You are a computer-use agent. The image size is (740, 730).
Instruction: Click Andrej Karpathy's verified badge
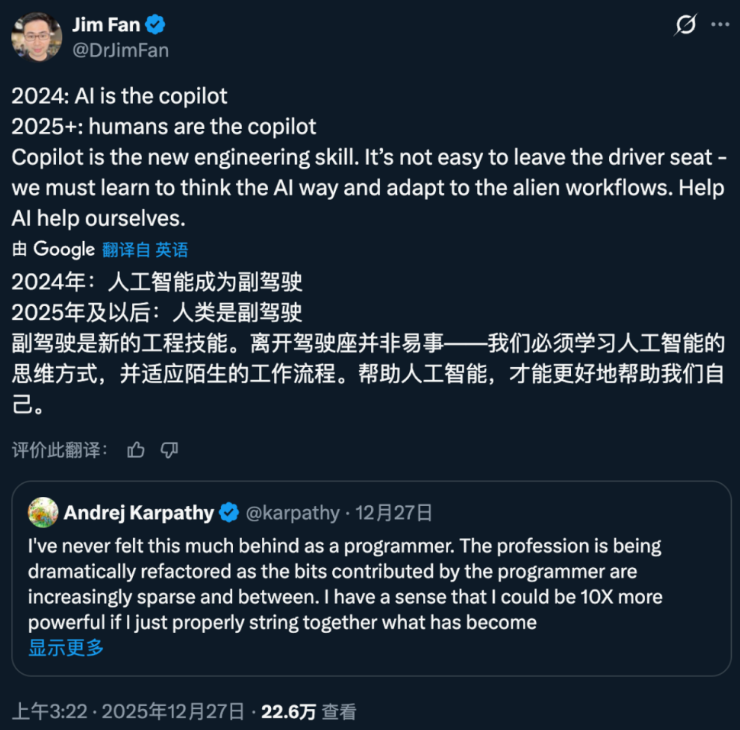(229, 513)
